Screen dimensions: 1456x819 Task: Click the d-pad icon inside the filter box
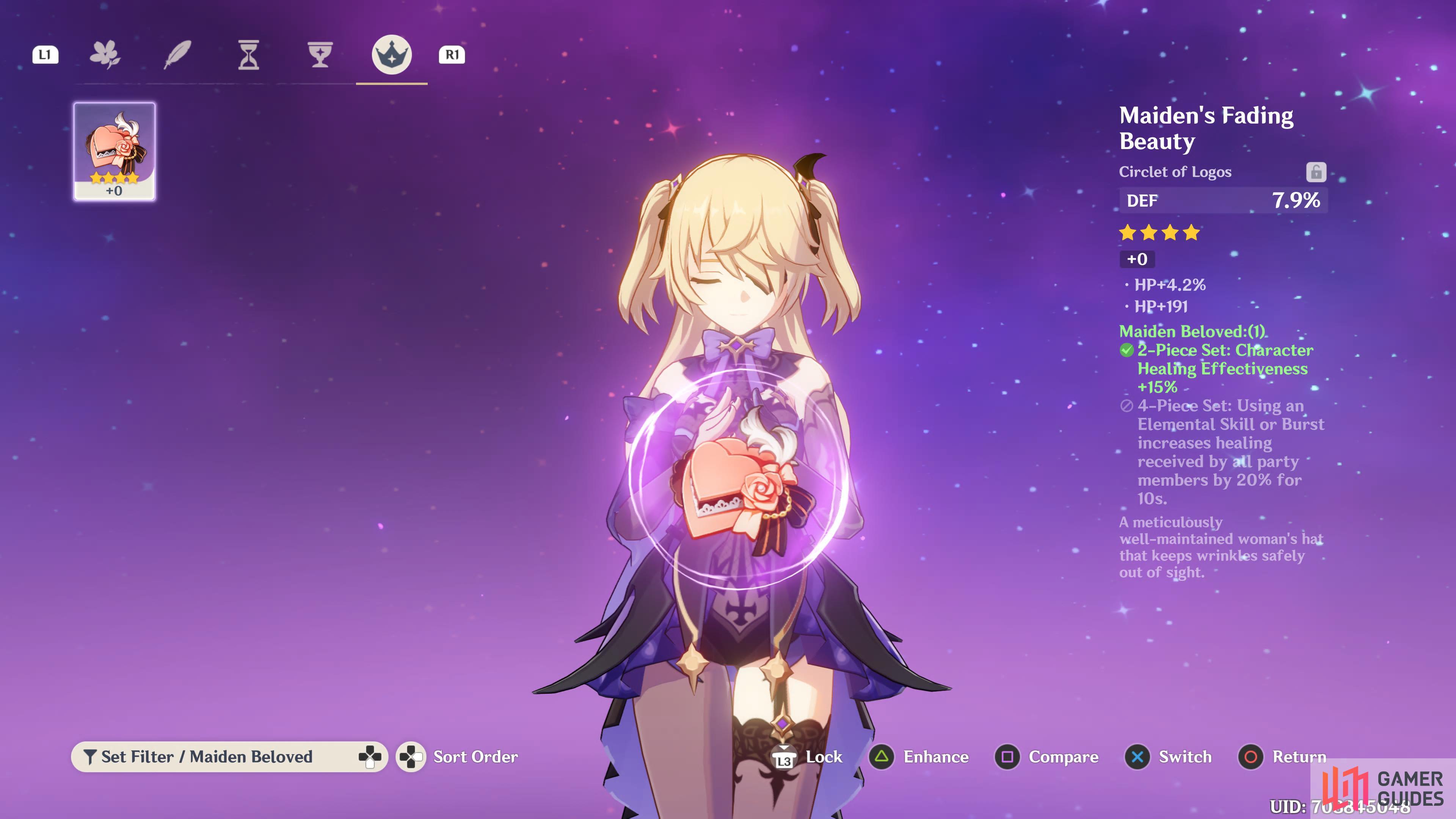(x=370, y=757)
